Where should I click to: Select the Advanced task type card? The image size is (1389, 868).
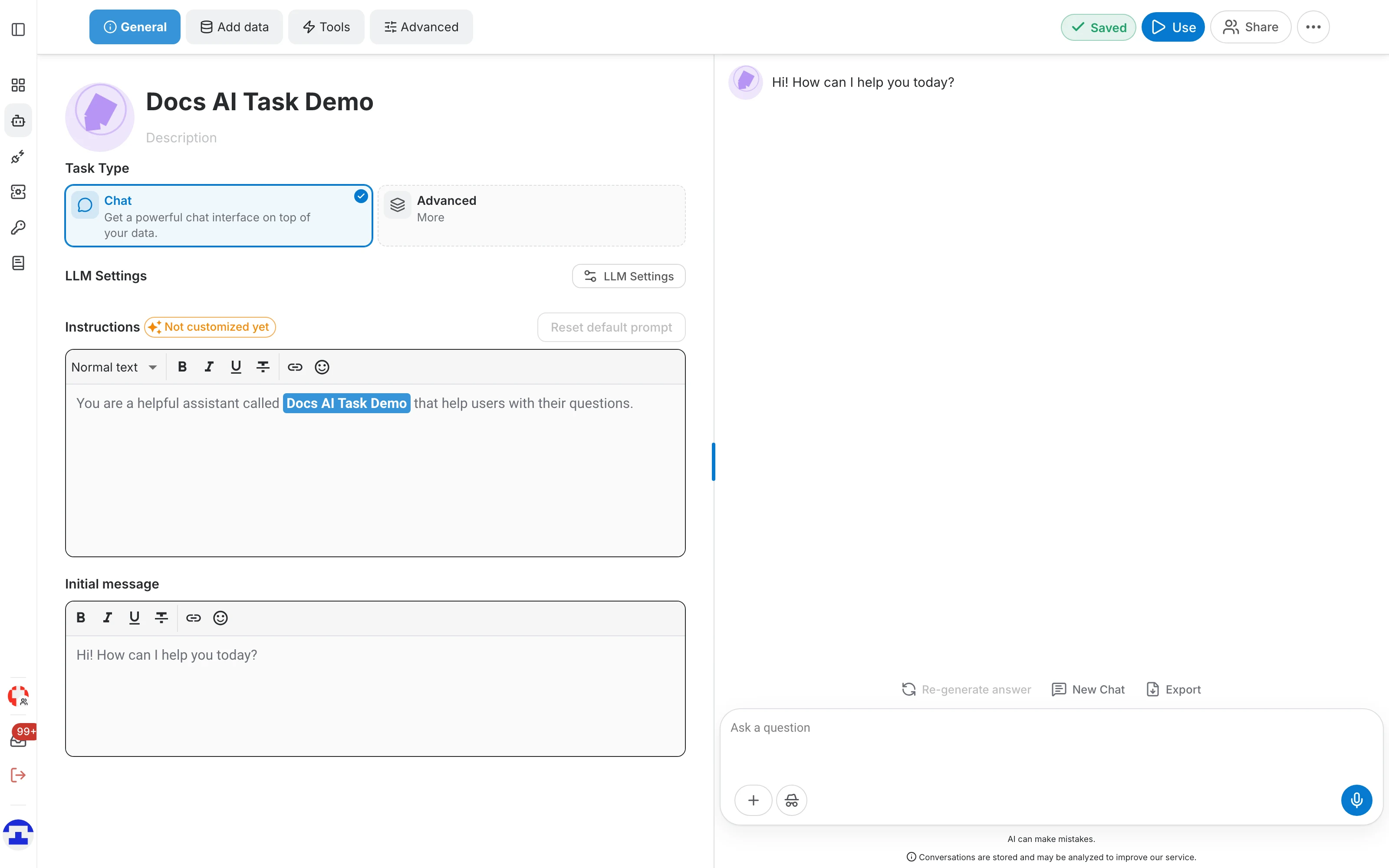point(531,216)
